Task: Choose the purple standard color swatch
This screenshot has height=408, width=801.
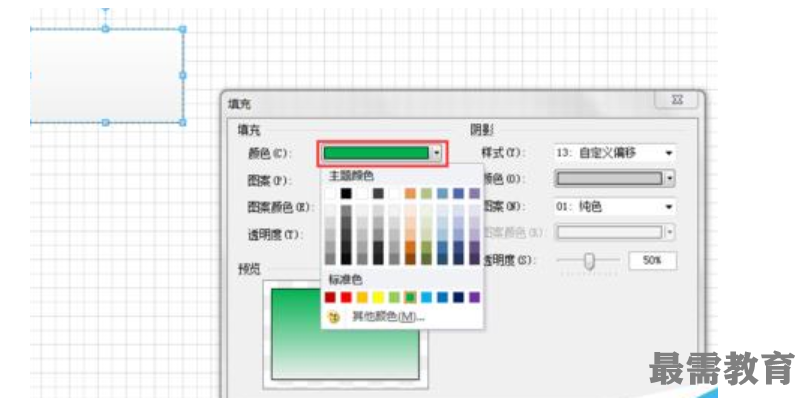Action: click(x=475, y=297)
